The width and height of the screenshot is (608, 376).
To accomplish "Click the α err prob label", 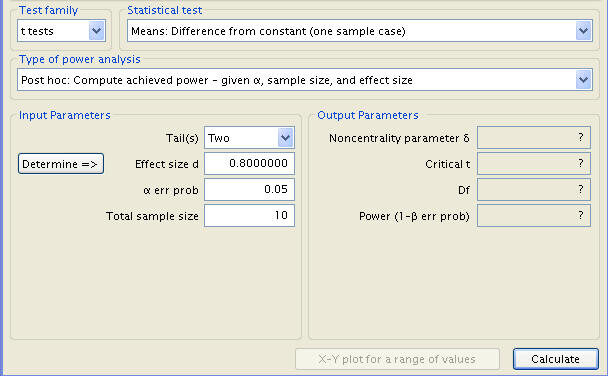I will (171, 190).
